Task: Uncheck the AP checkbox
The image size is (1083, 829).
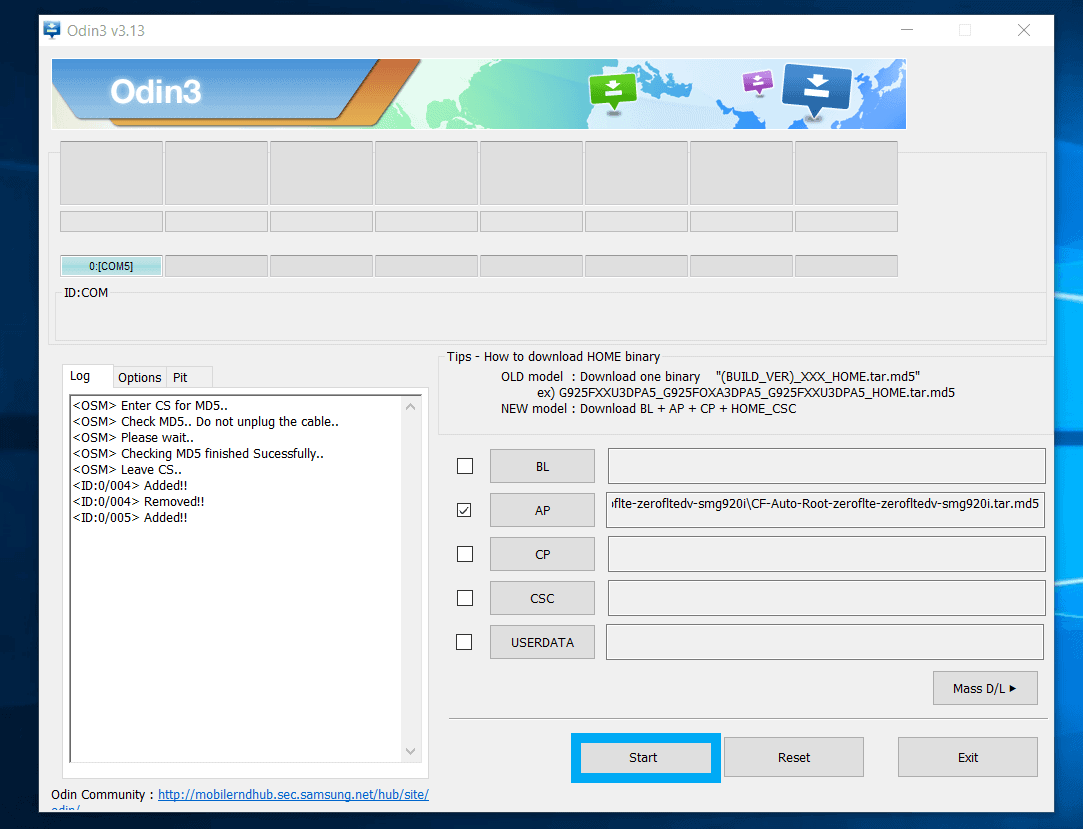Action: 465,510
